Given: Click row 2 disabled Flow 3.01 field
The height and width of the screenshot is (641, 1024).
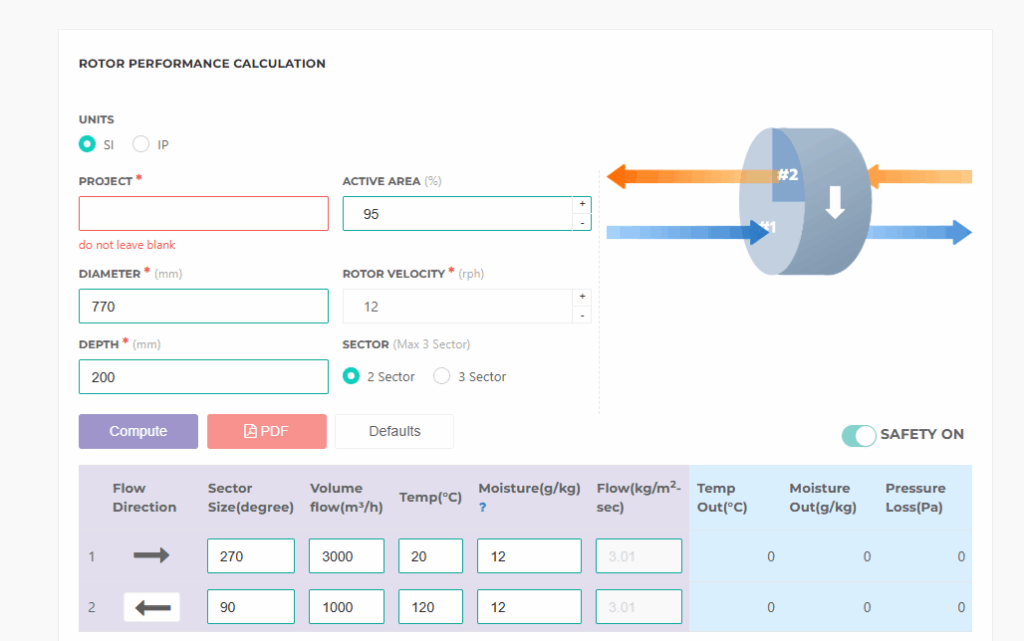Looking at the screenshot, I should pos(639,607).
